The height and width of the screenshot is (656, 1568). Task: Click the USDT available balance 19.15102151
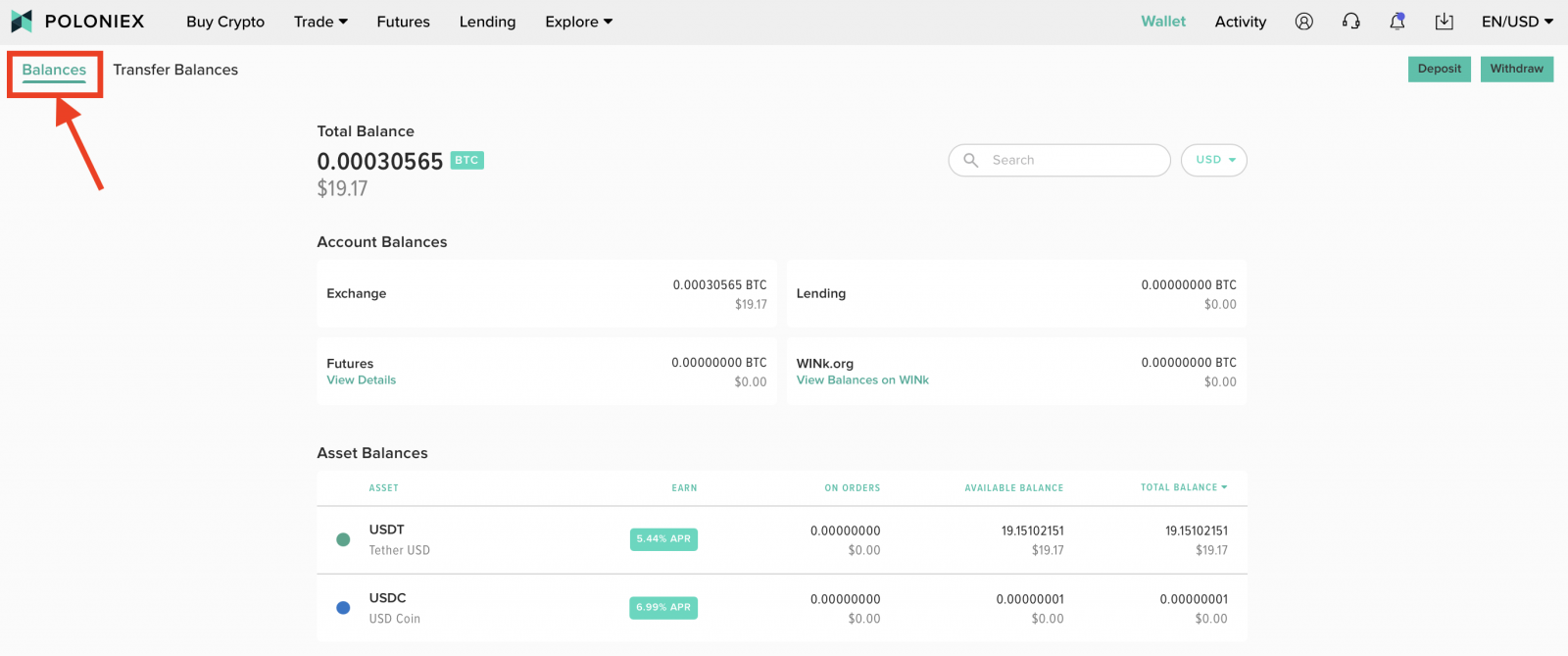(x=1033, y=530)
